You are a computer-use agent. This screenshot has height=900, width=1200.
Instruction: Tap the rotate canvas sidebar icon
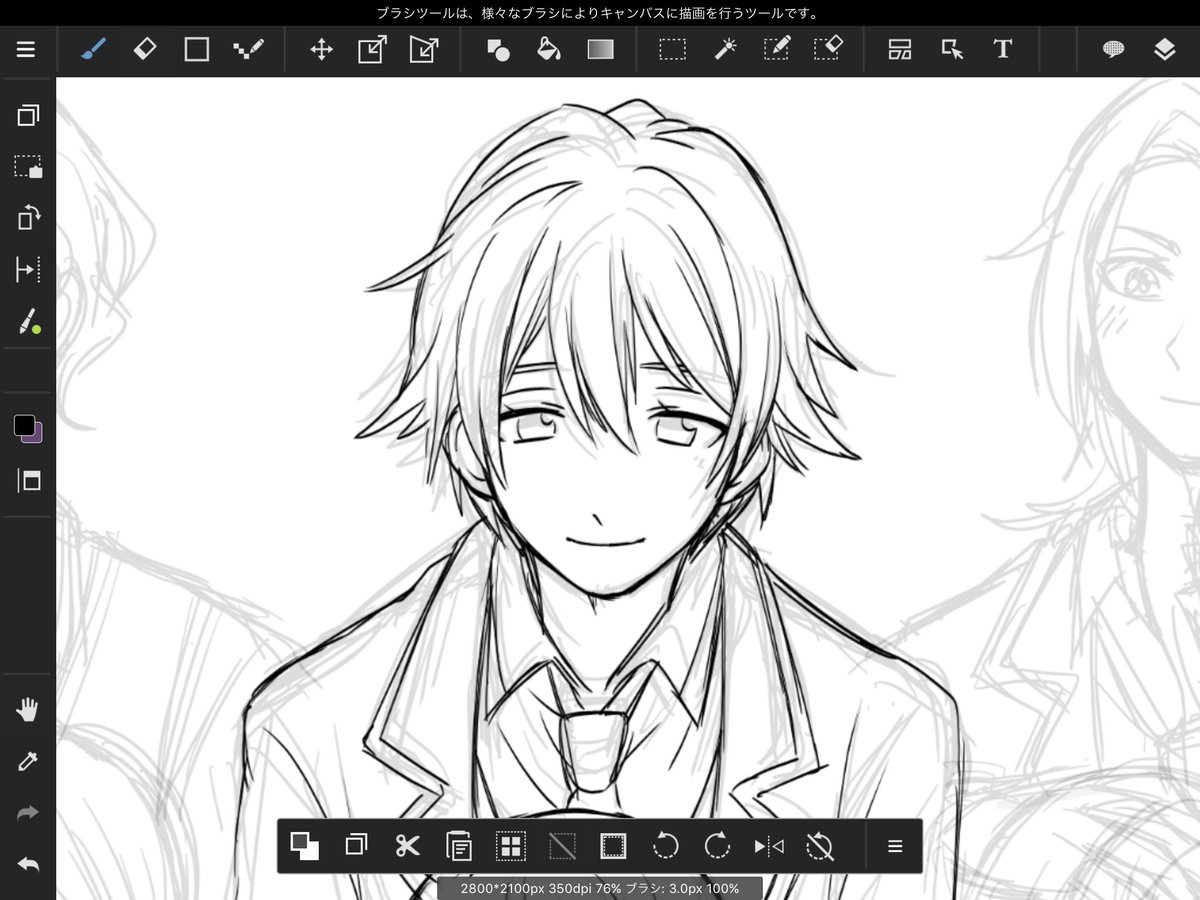coord(28,217)
